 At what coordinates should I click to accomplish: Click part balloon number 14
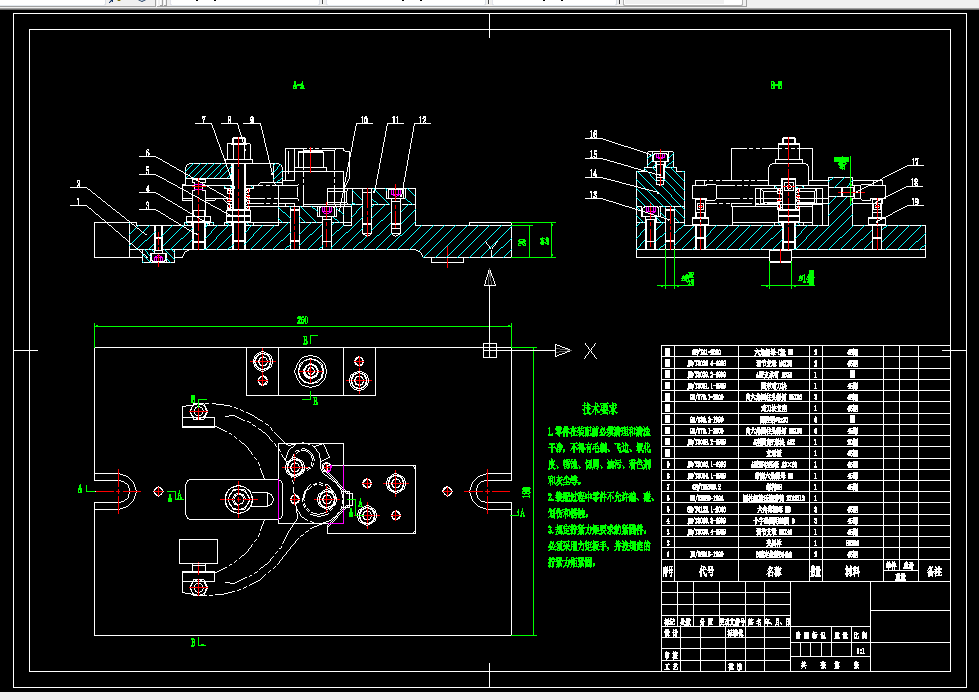coord(593,174)
